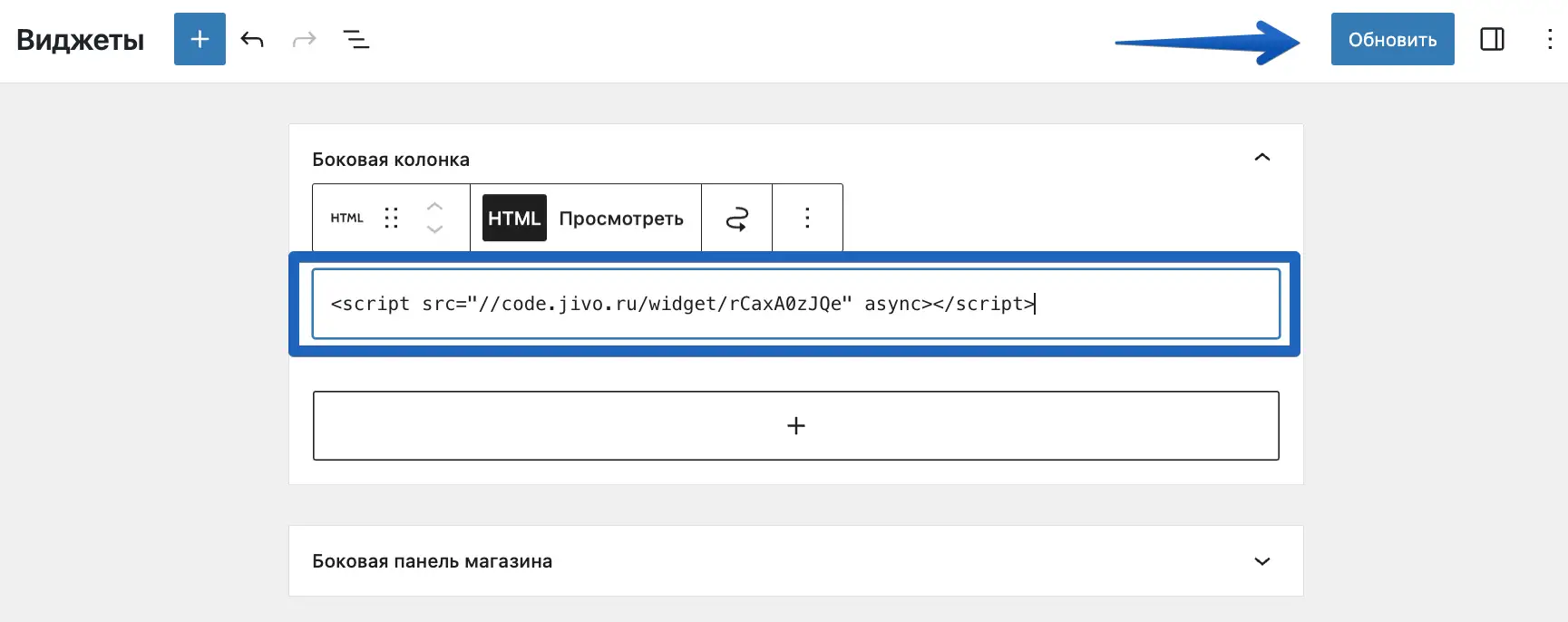Open the top-right options menu
This screenshot has width=1568, height=622.
point(1549,39)
